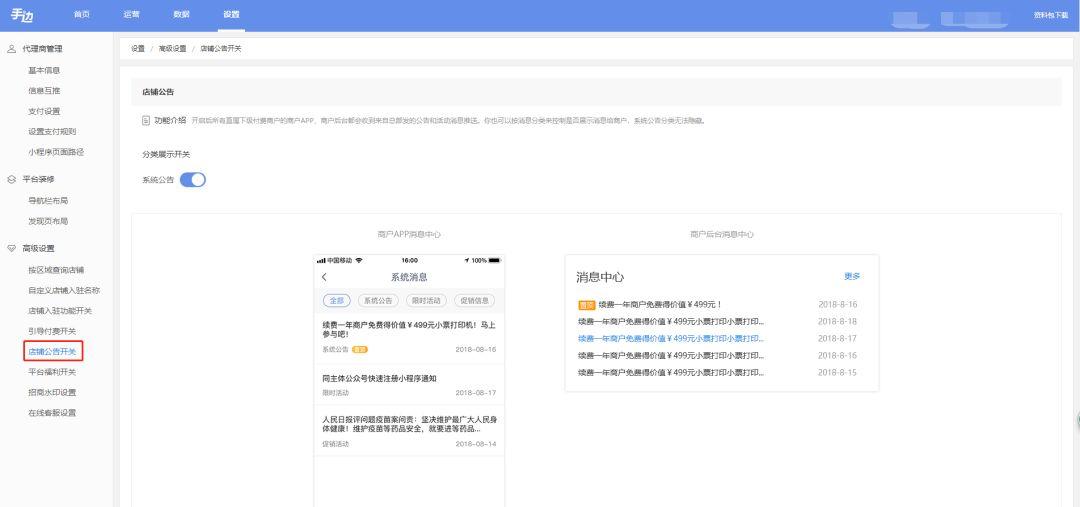The width and height of the screenshot is (1080, 507).
Task: Select the 全部 filter pill in phone preview
Action: [x=336, y=300]
